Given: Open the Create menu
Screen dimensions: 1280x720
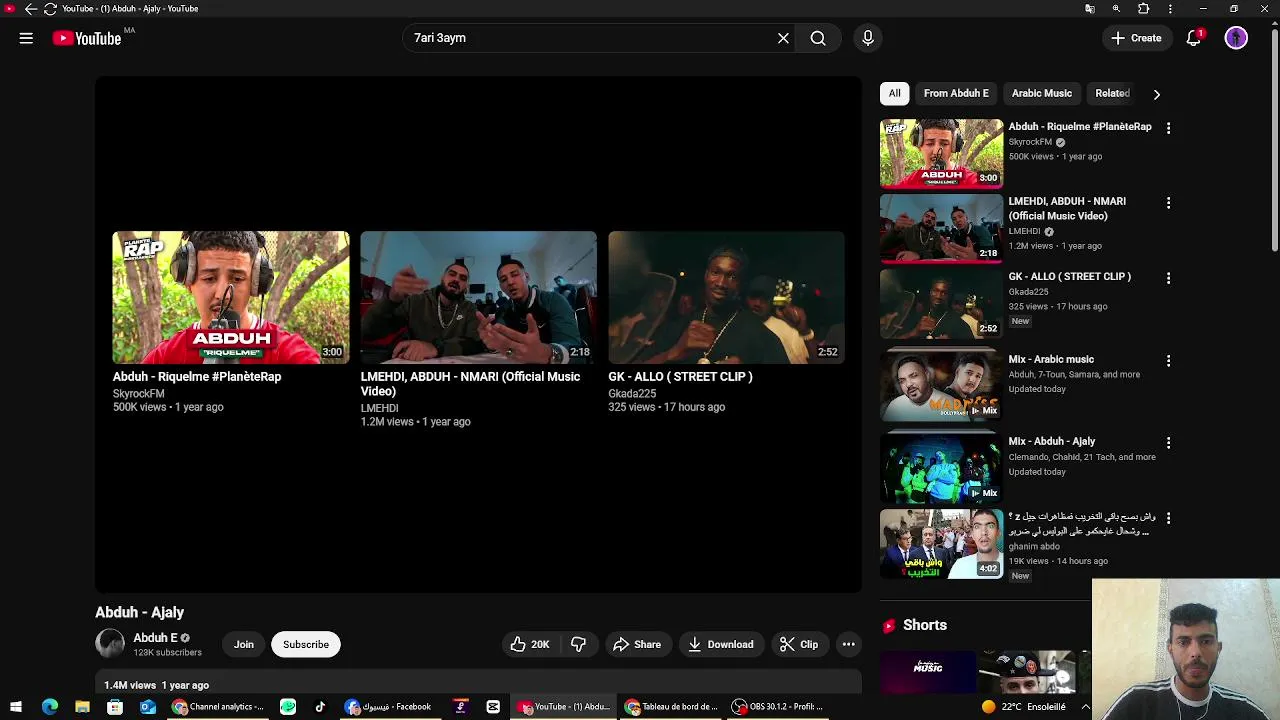Looking at the screenshot, I should (x=1136, y=38).
